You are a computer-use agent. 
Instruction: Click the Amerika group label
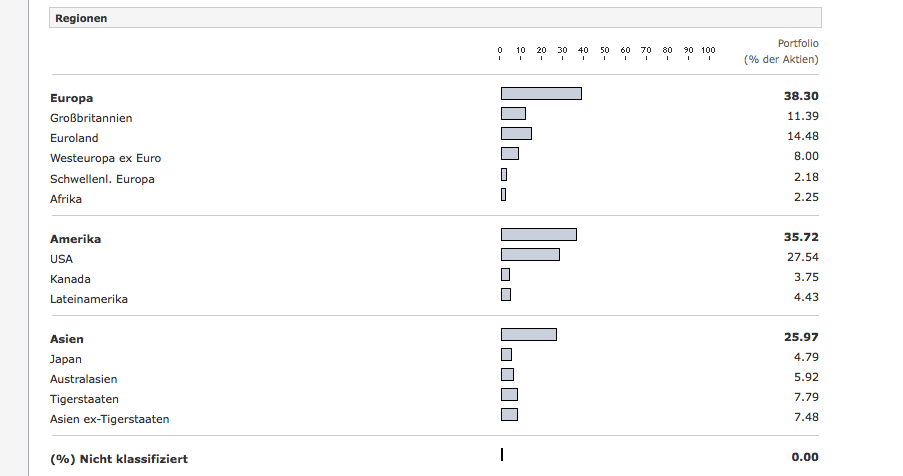click(x=76, y=239)
